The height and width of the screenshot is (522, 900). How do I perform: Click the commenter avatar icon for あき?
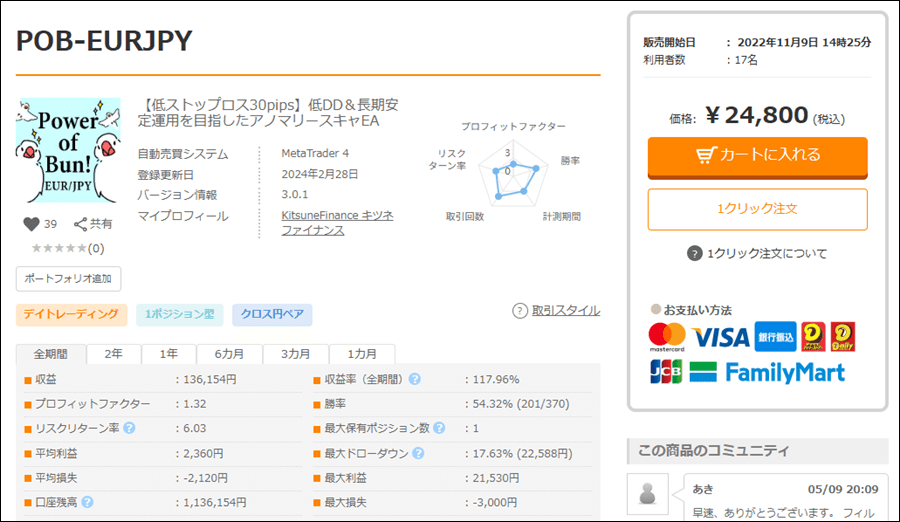pyautogui.click(x=648, y=494)
